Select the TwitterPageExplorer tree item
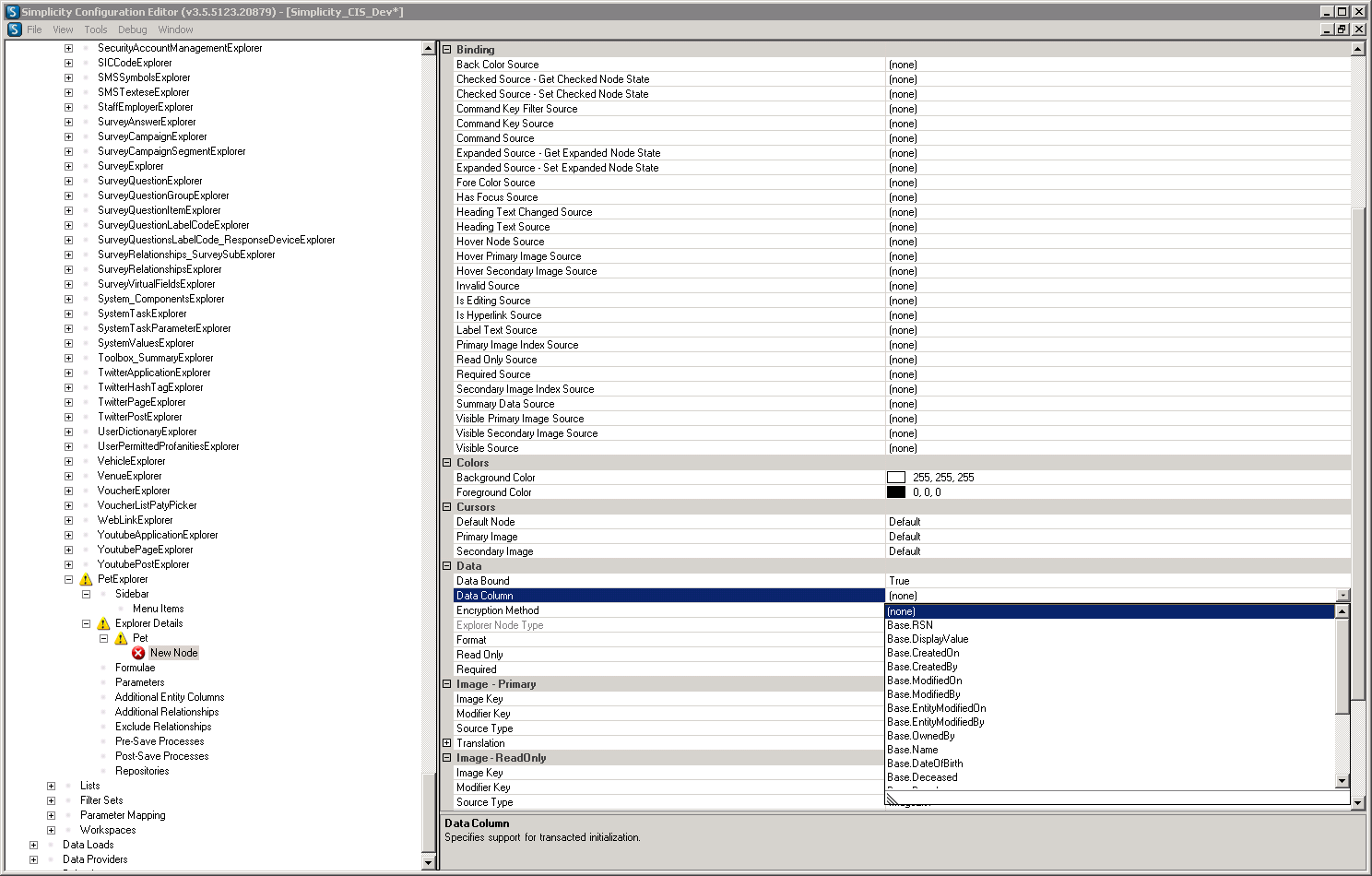1372x876 pixels. [x=142, y=402]
